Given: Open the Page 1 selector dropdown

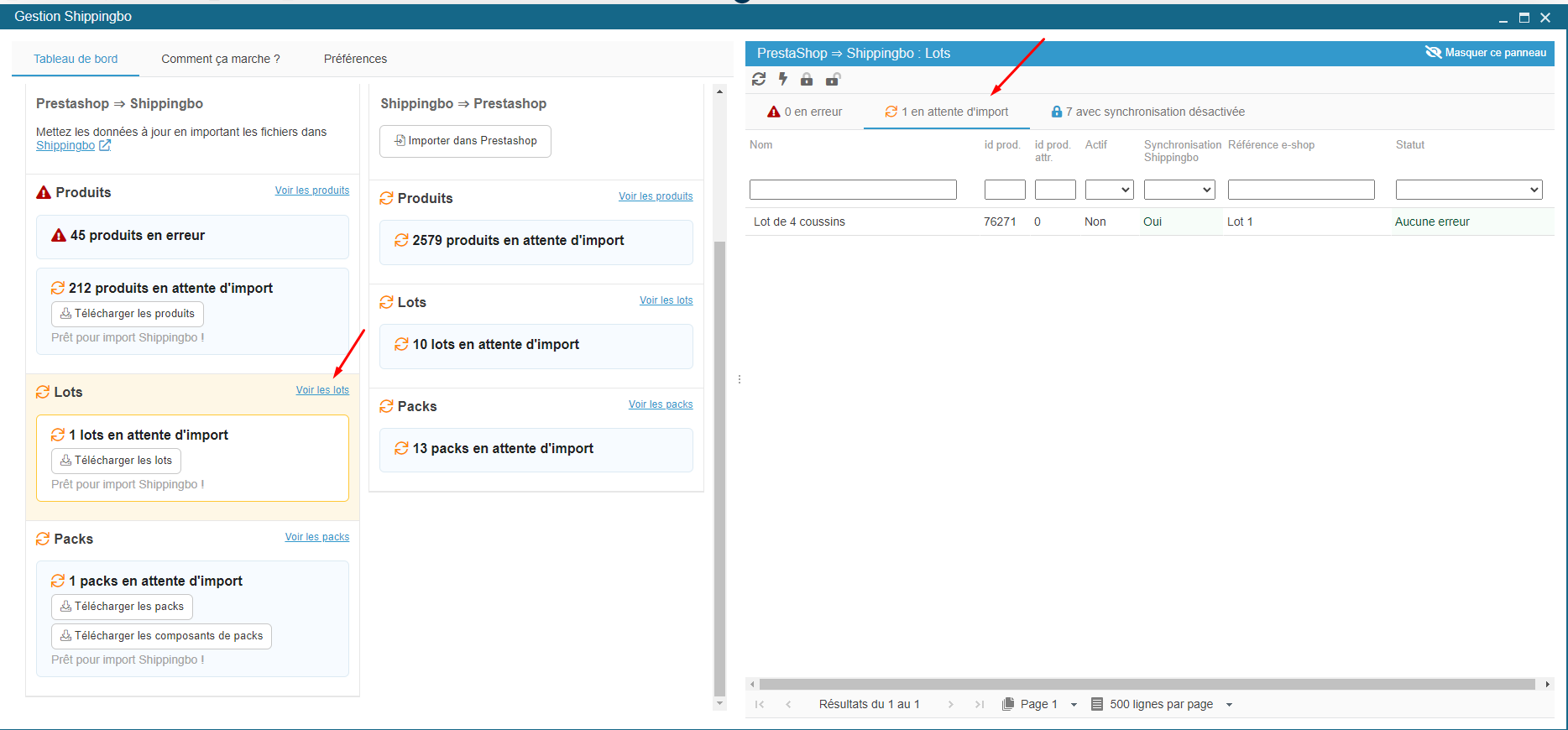Looking at the screenshot, I should pos(1040,705).
